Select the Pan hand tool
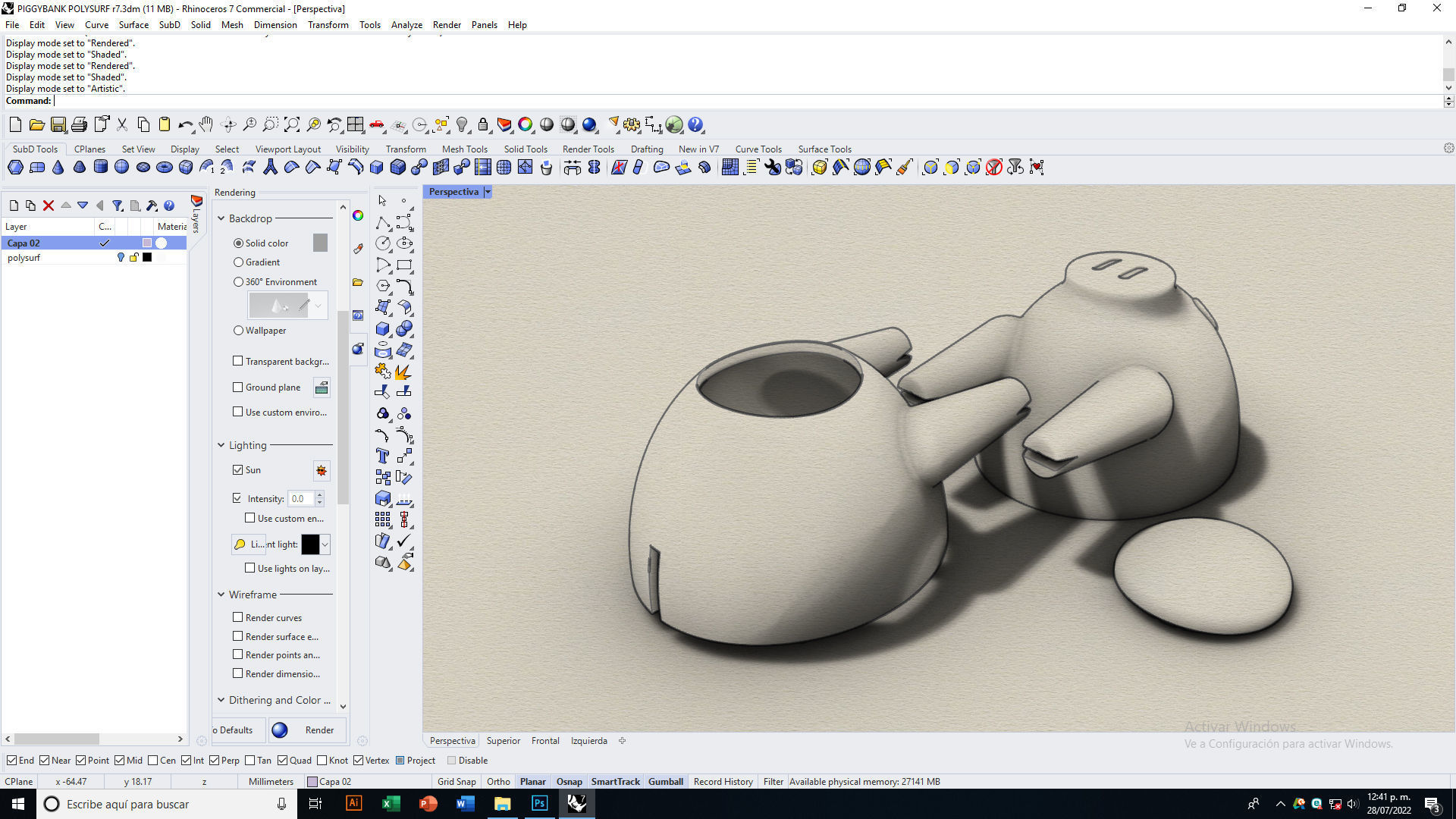The image size is (1456, 819). tap(206, 125)
